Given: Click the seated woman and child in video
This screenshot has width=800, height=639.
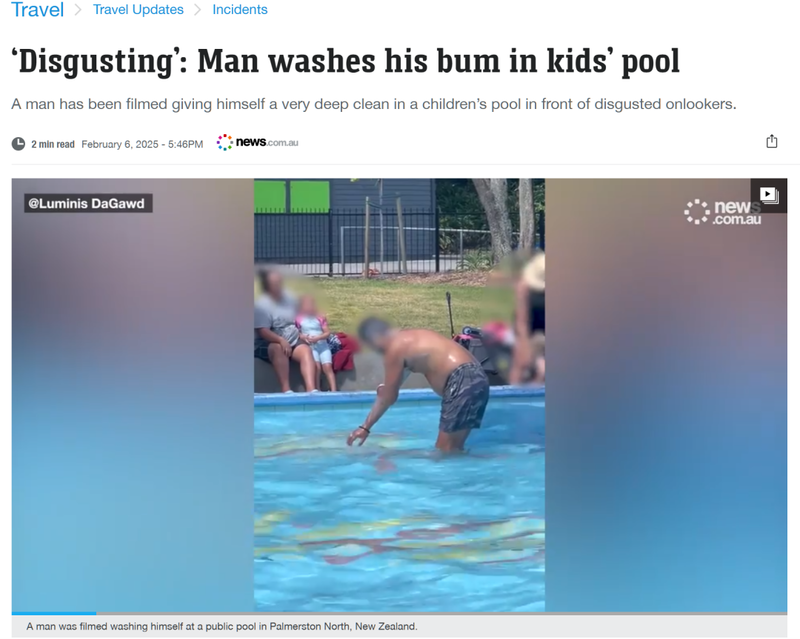Looking at the screenshot, I should [x=296, y=332].
